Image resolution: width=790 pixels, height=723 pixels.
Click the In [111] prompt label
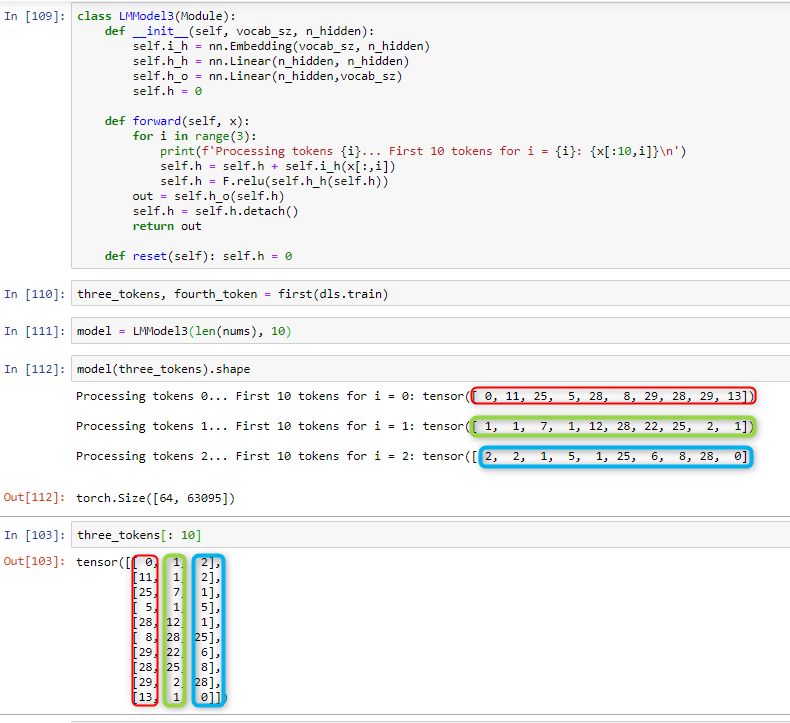pyautogui.click(x=35, y=331)
